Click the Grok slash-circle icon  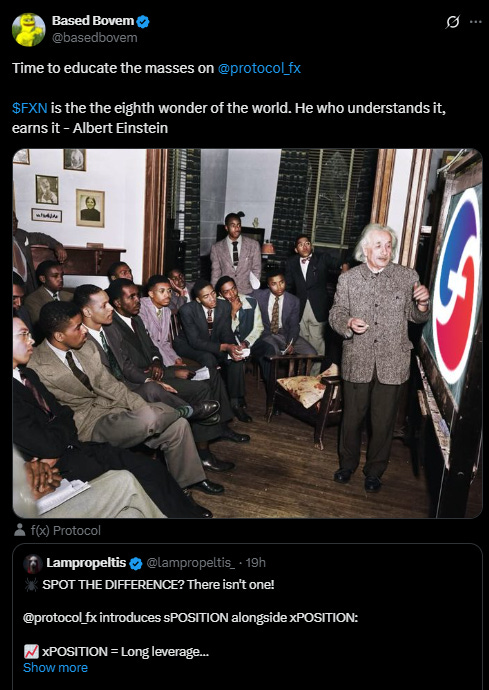pyautogui.click(x=452, y=22)
